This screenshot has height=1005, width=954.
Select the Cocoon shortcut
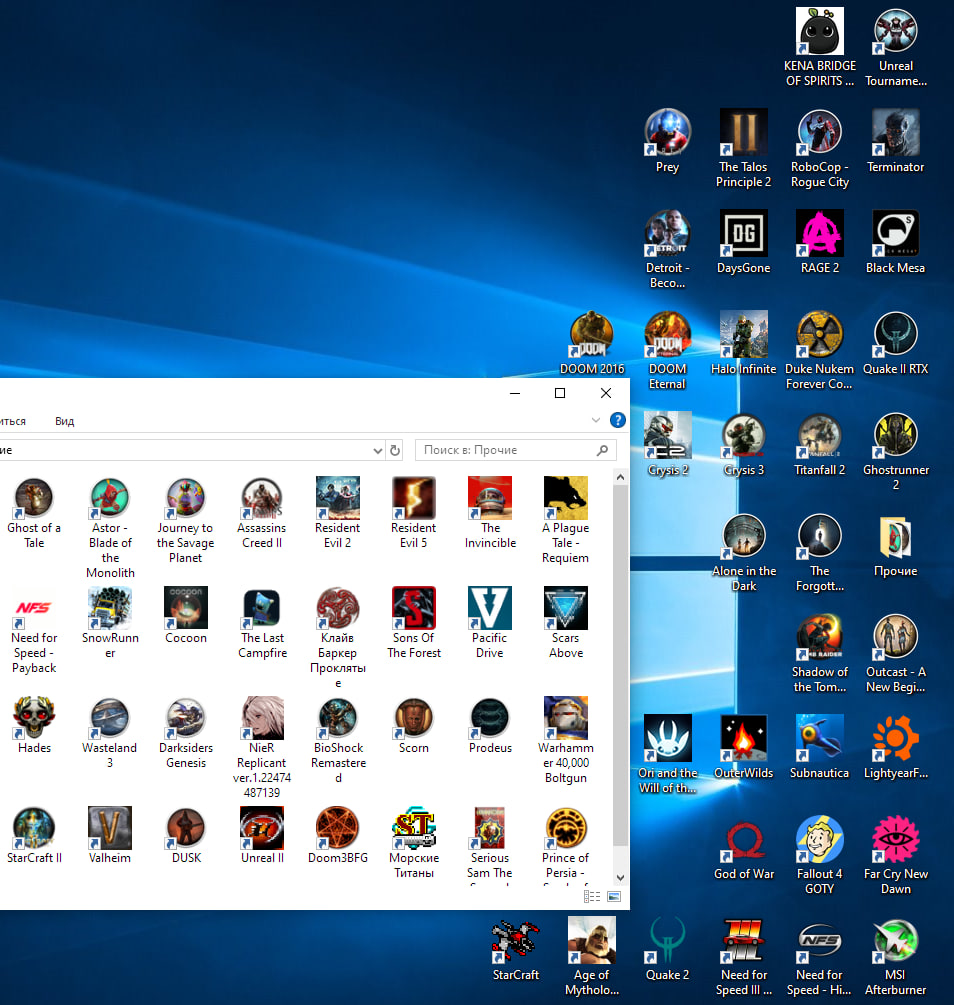(186, 608)
